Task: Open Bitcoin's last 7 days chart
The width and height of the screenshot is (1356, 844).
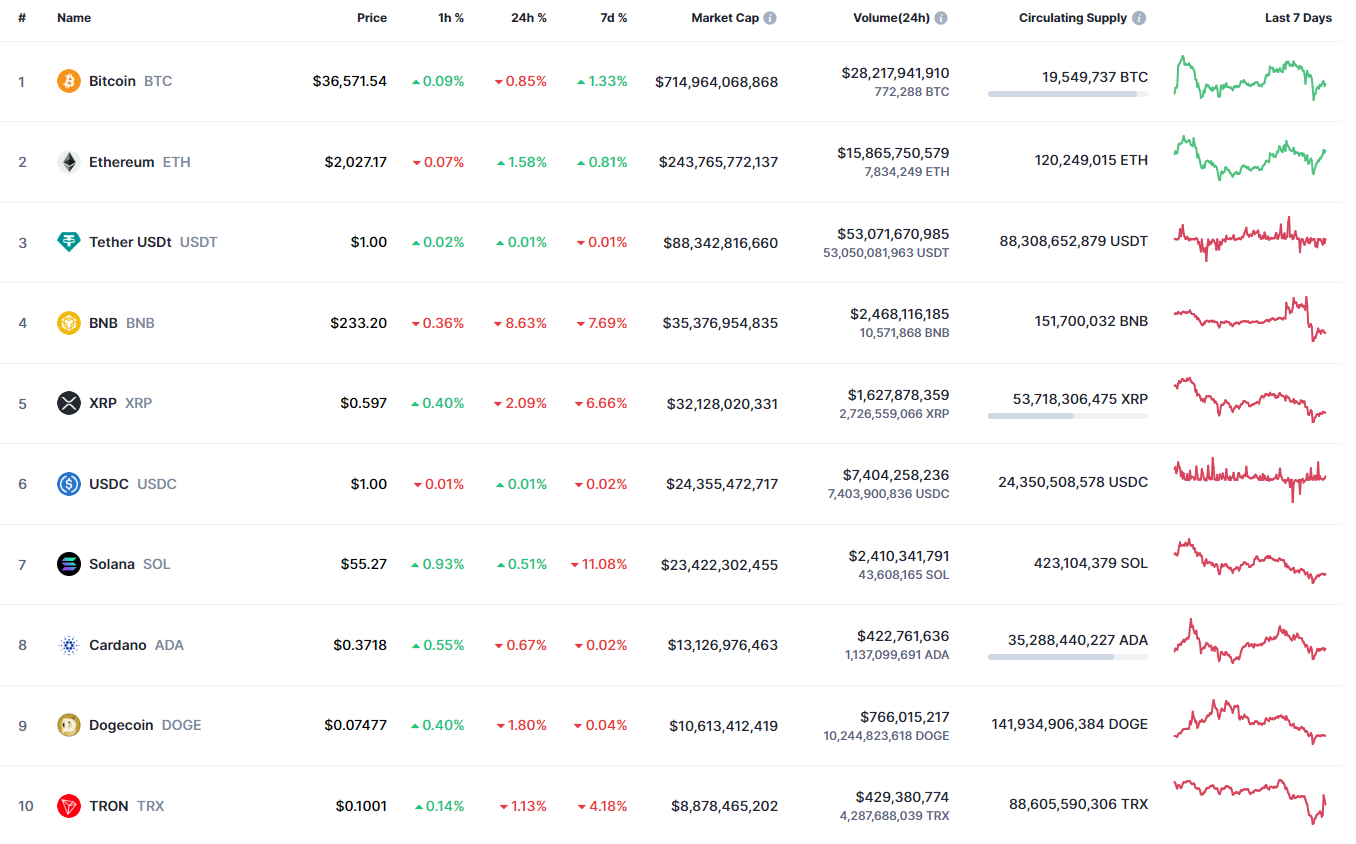Action: [x=1250, y=78]
